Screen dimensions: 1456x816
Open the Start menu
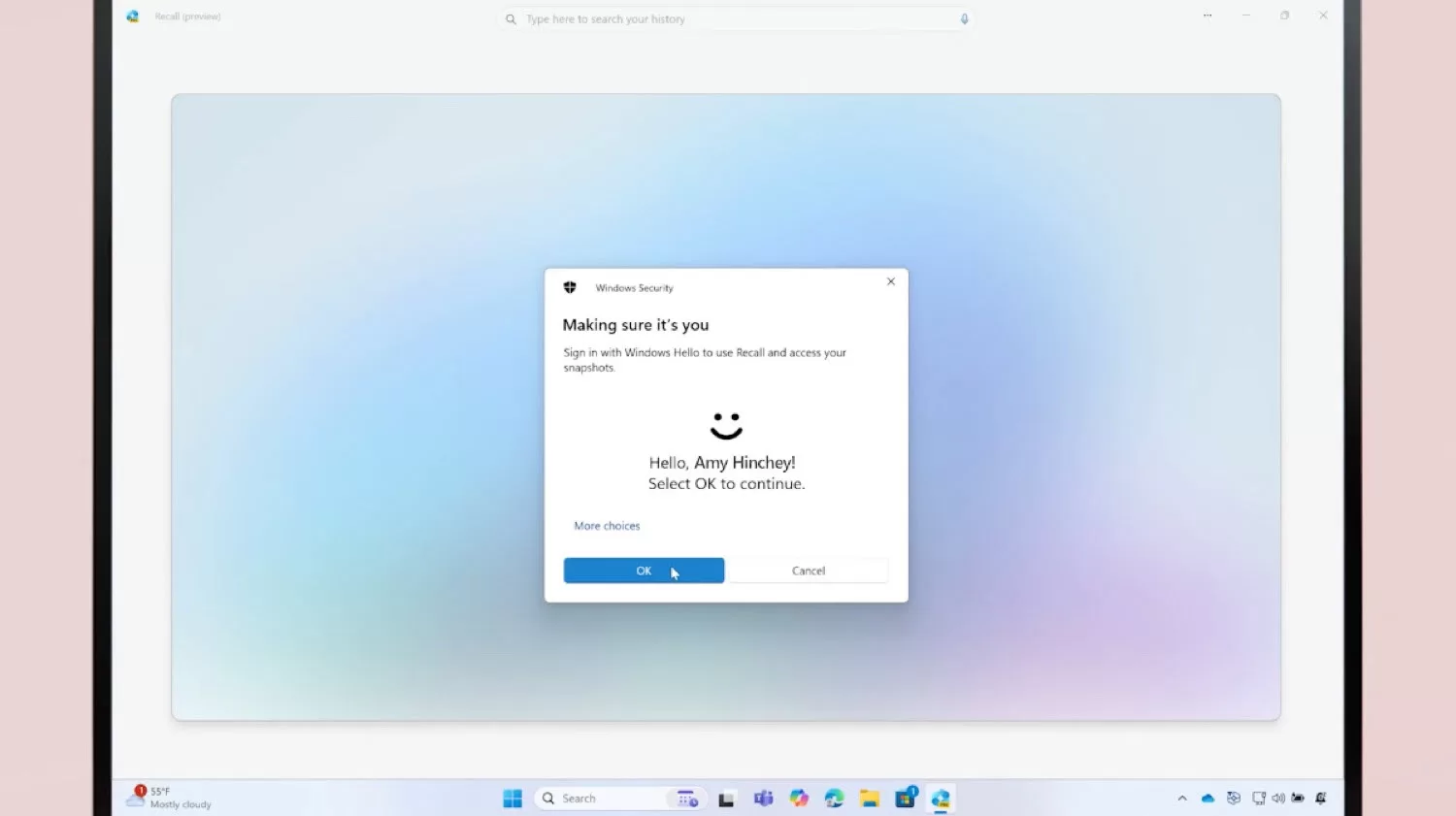[x=513, y=798]
